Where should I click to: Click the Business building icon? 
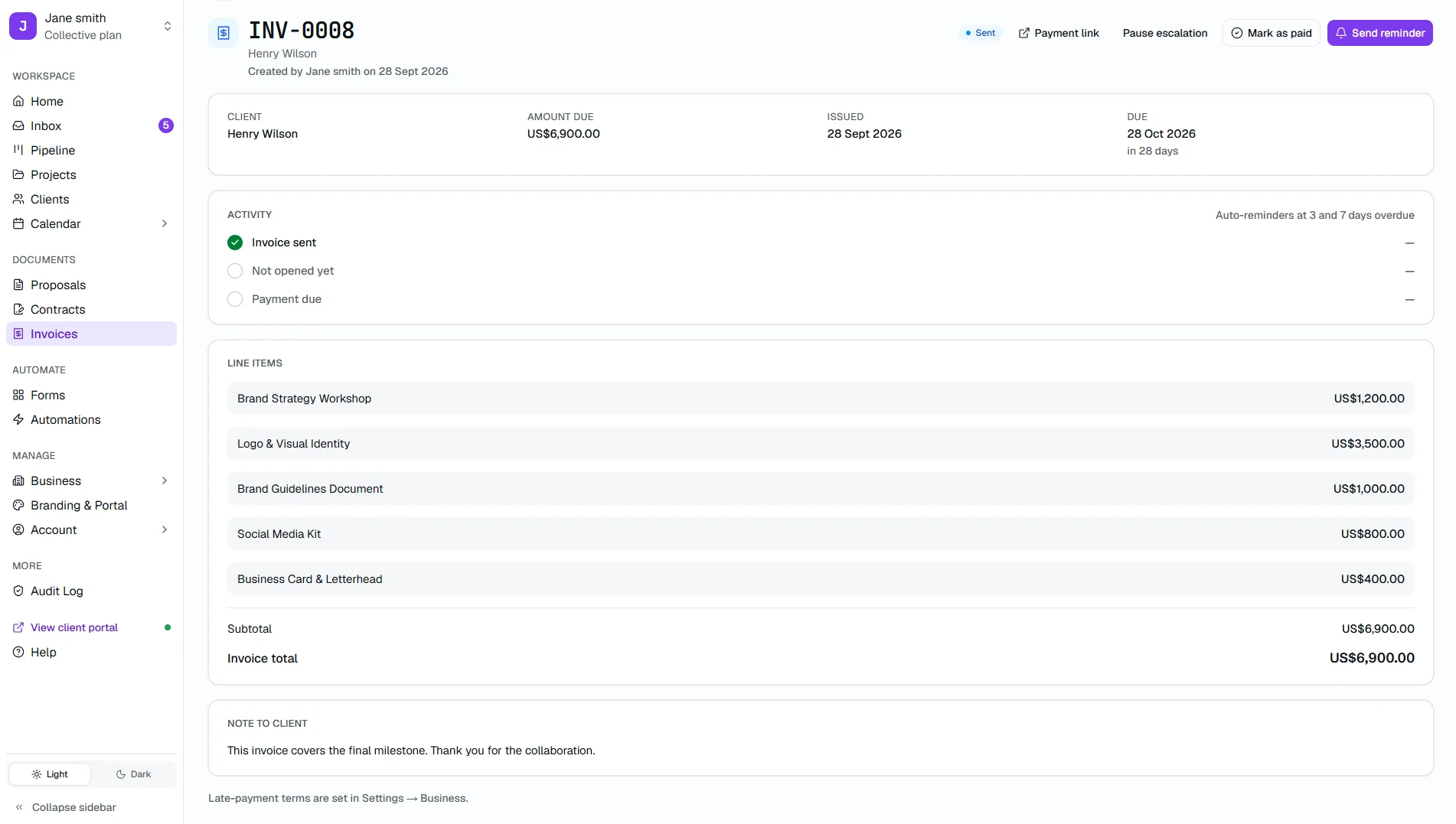pos(18,480)
